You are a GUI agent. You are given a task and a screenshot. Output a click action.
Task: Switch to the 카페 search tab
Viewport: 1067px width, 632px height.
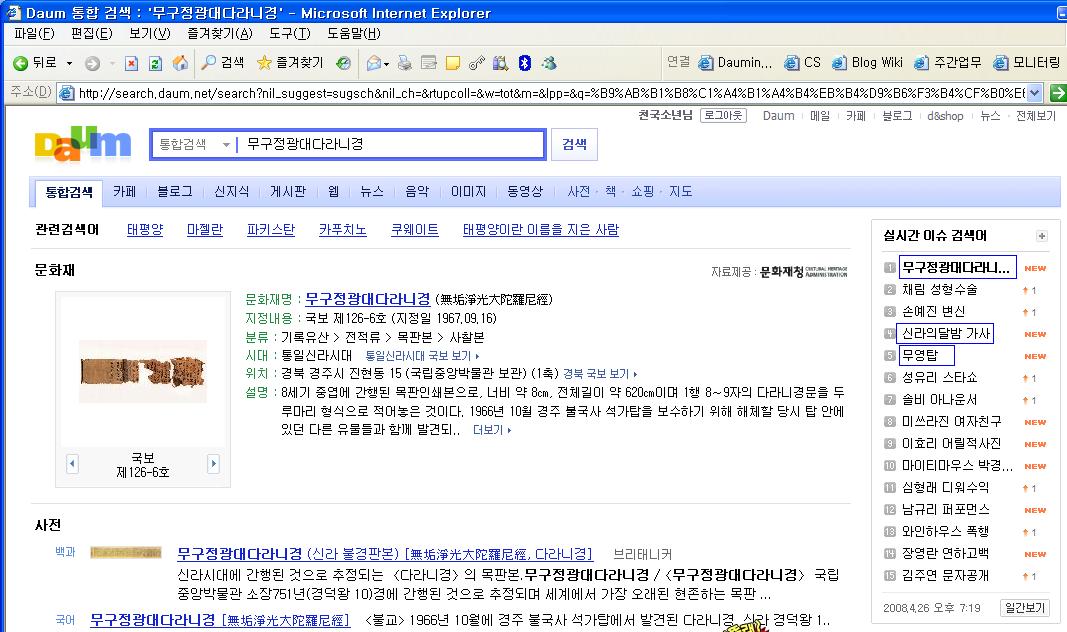point(125,192)
